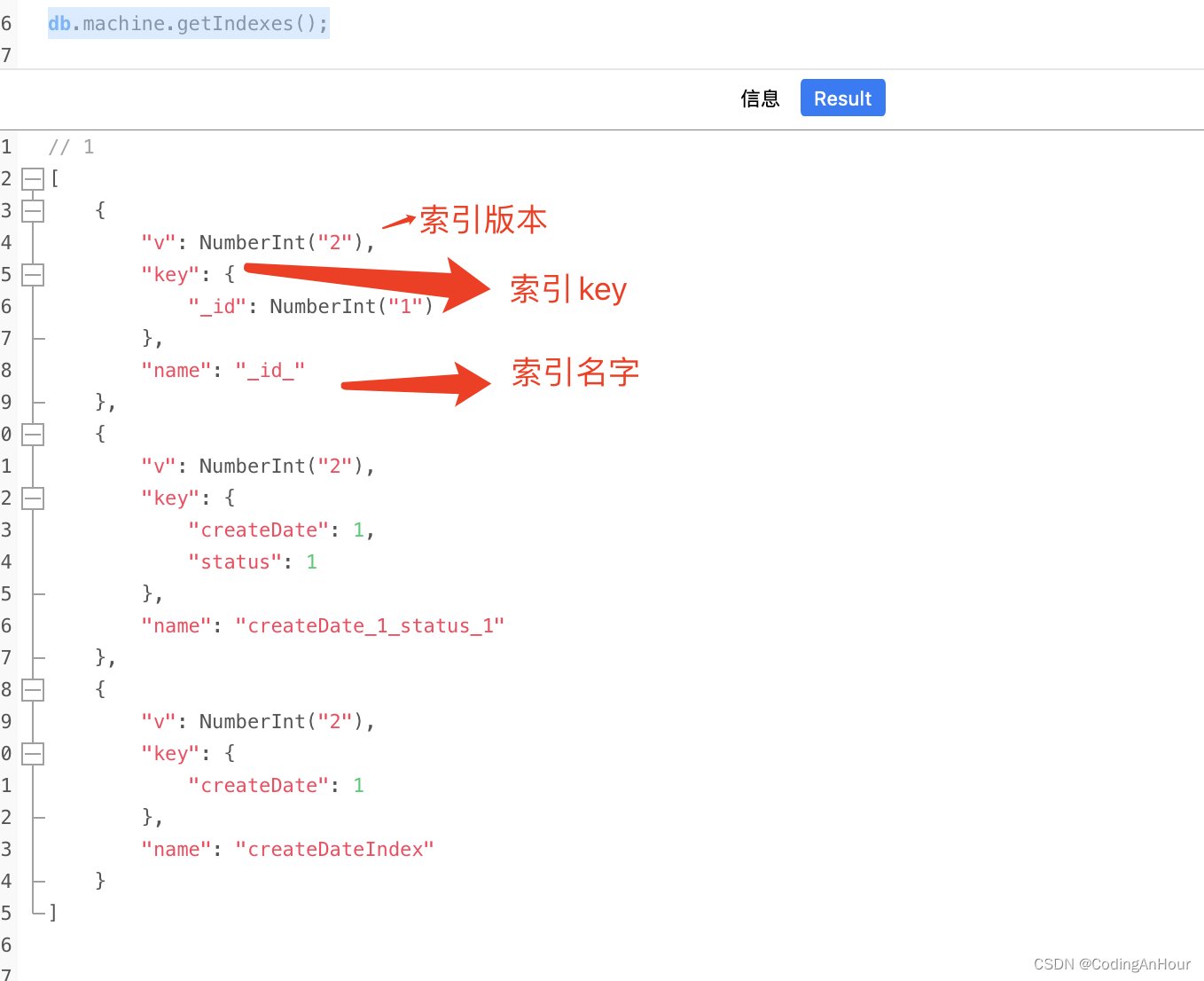Select the "createDateIndex" name value
Image resolution: width=1204 pixels, height=981 pixels.
334,850
